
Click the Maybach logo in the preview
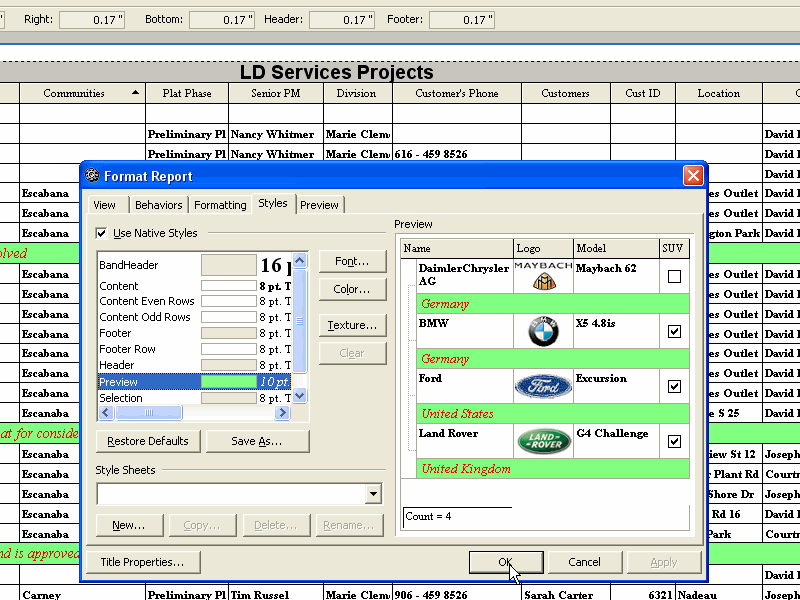[543, 276]
